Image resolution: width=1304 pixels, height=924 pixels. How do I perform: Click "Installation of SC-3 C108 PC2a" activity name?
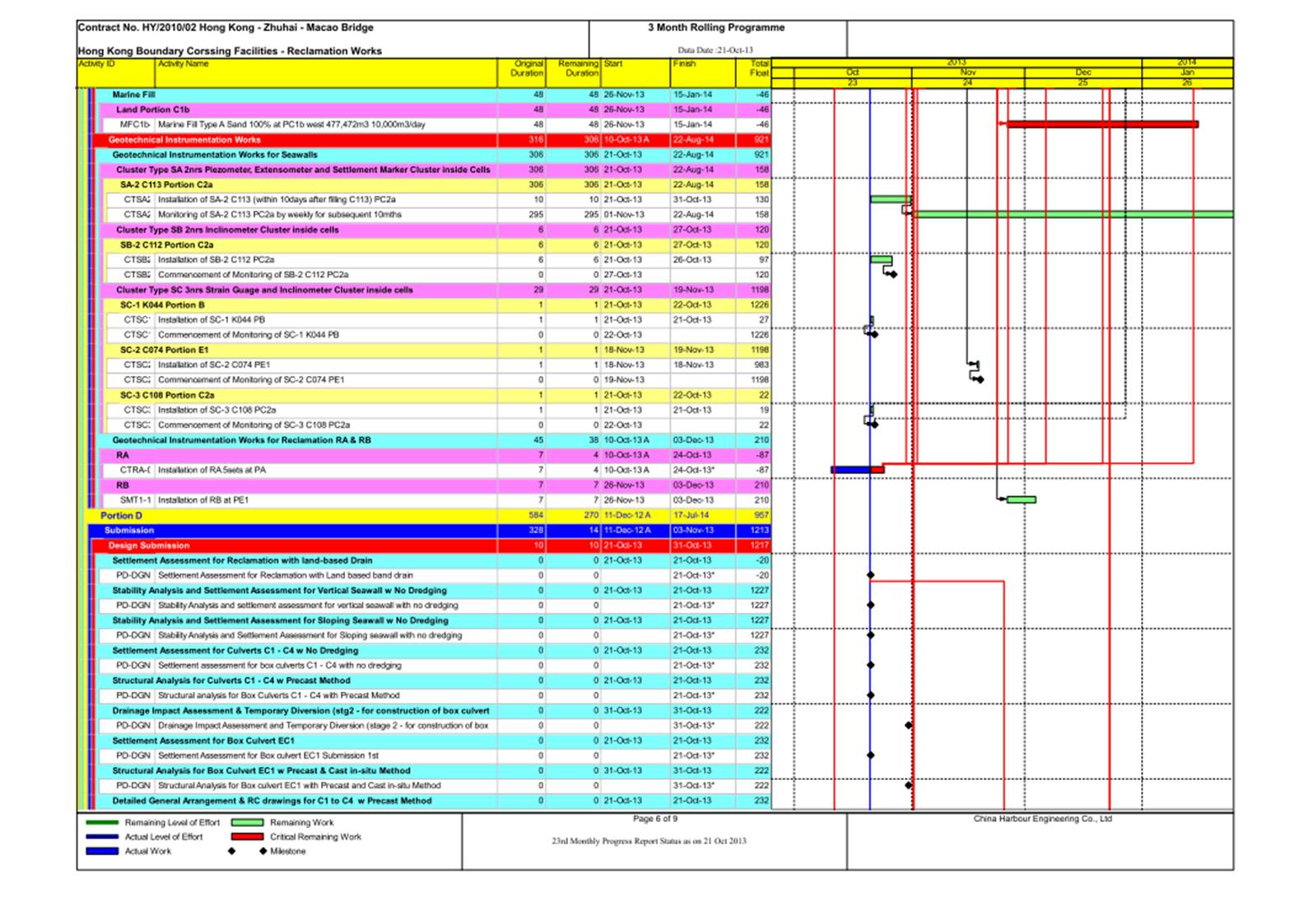coord(217,410)
